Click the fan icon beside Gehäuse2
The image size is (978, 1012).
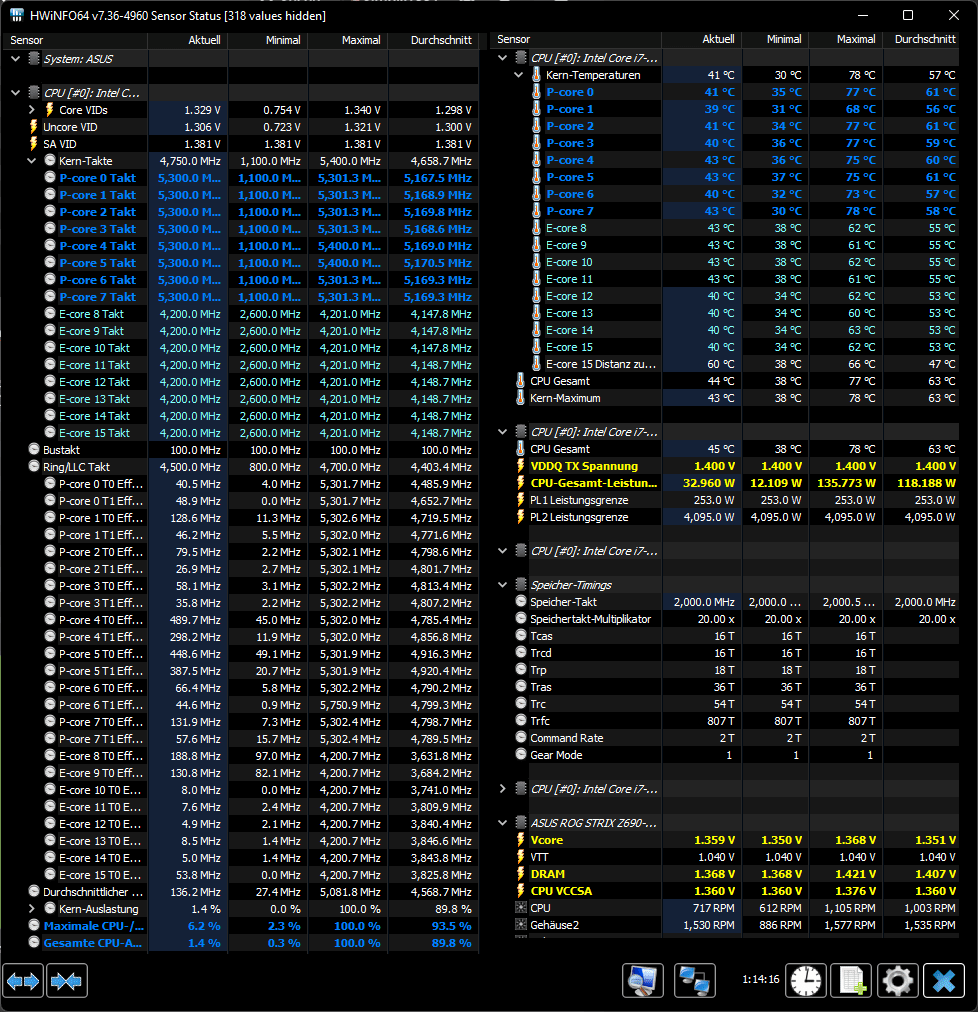pos(521,924)
